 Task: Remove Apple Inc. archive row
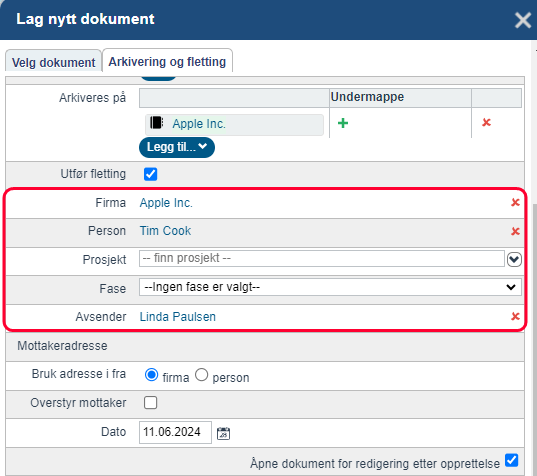[486, 122]
